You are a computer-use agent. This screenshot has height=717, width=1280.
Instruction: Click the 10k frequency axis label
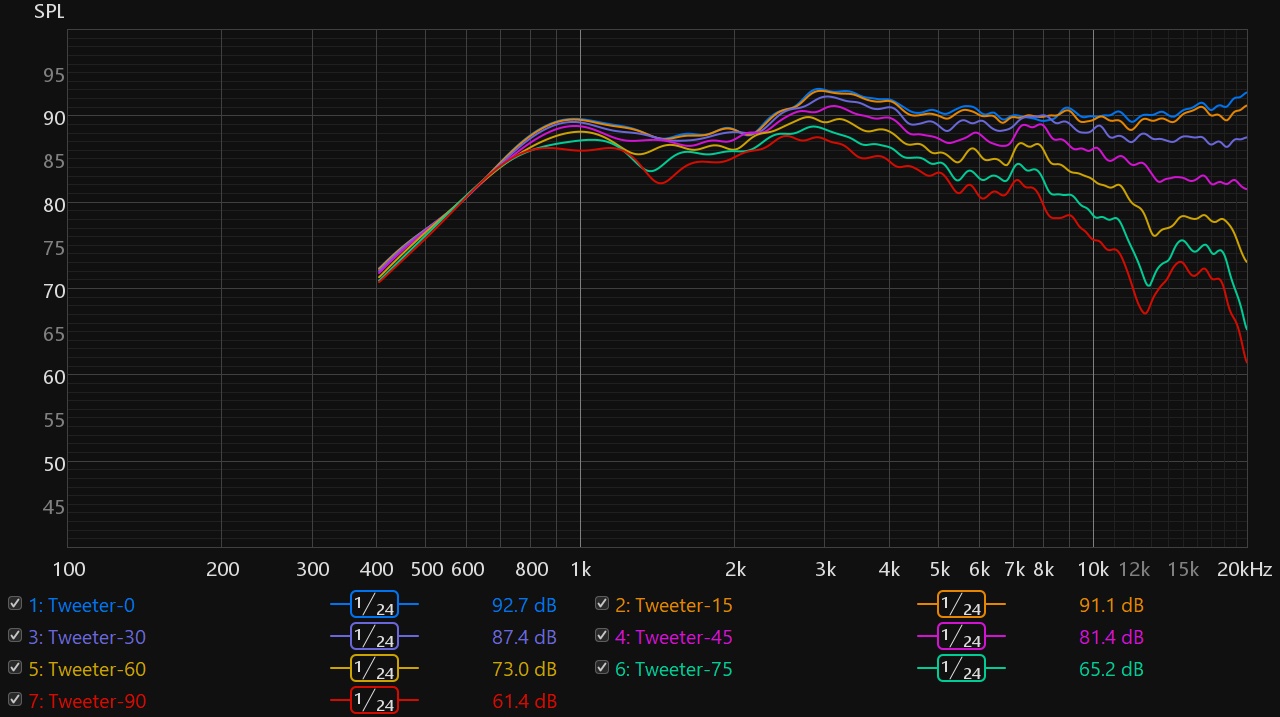pos(1092,570)
